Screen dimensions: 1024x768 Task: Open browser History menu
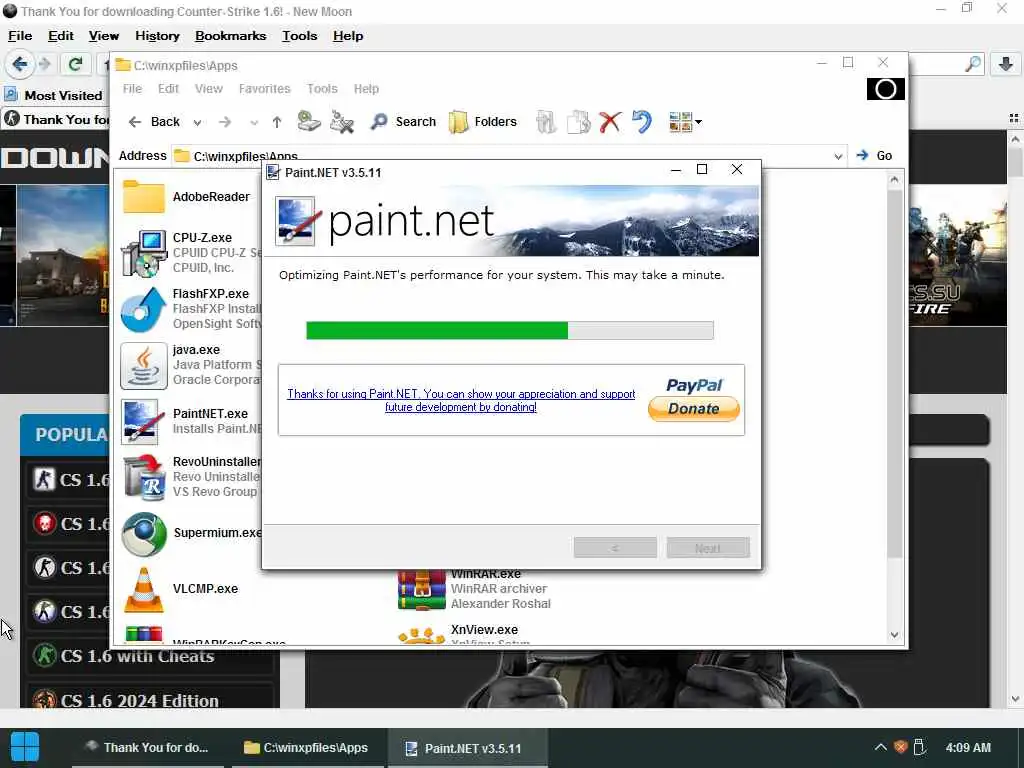pyautogui.click(x=157, y=36)
